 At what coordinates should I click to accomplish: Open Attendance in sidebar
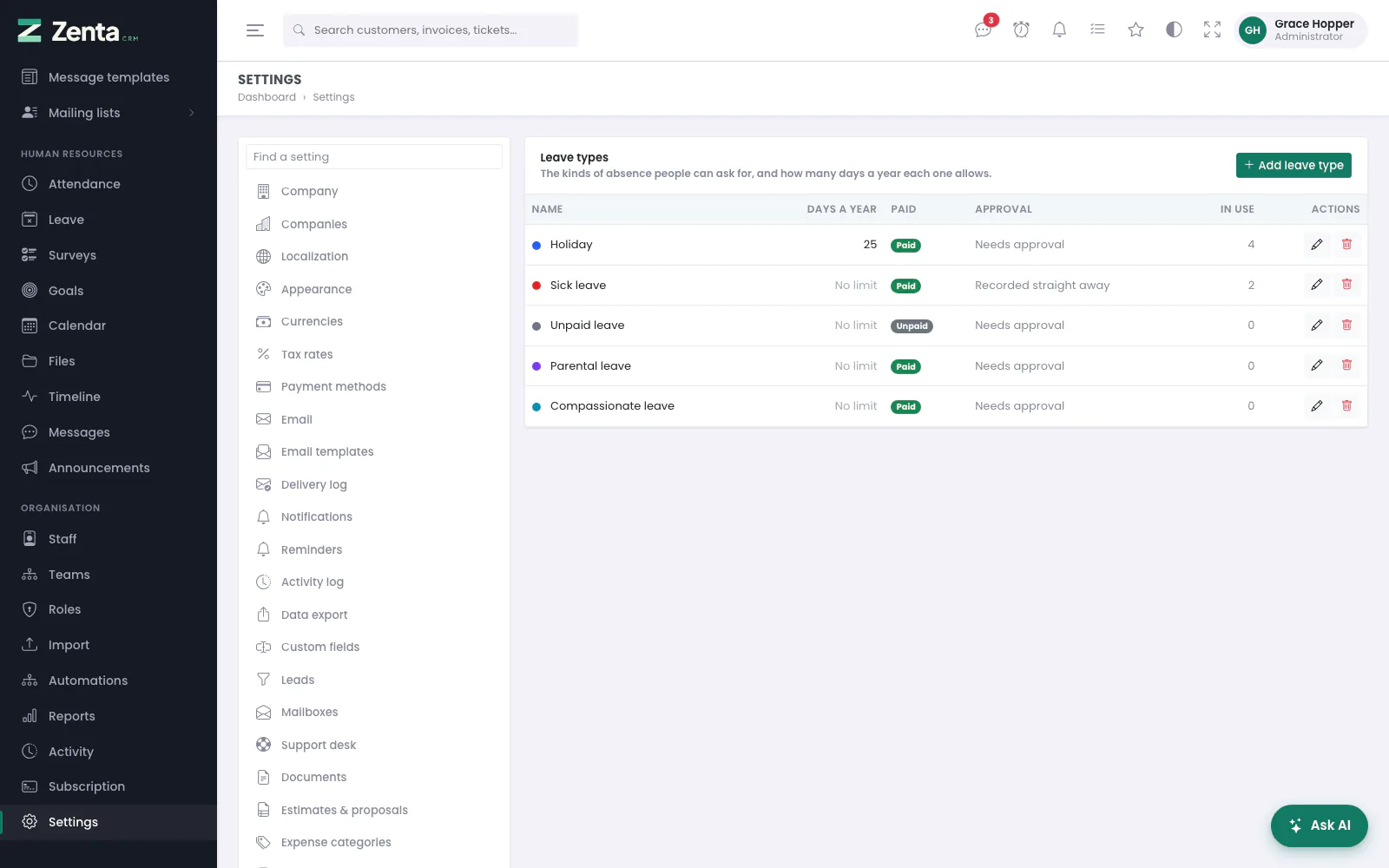coord(109,184)
